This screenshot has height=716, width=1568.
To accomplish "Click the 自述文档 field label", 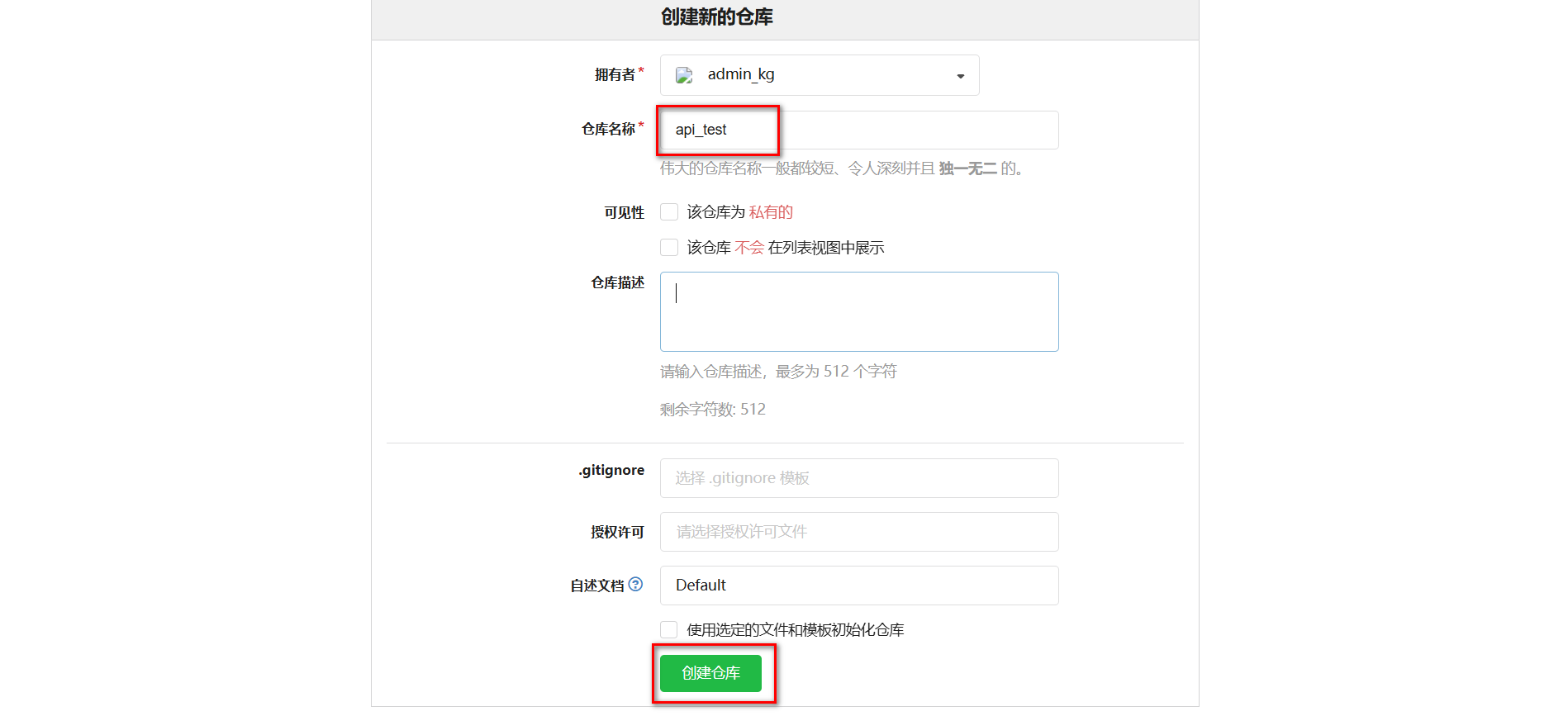I will pos(597,586).
